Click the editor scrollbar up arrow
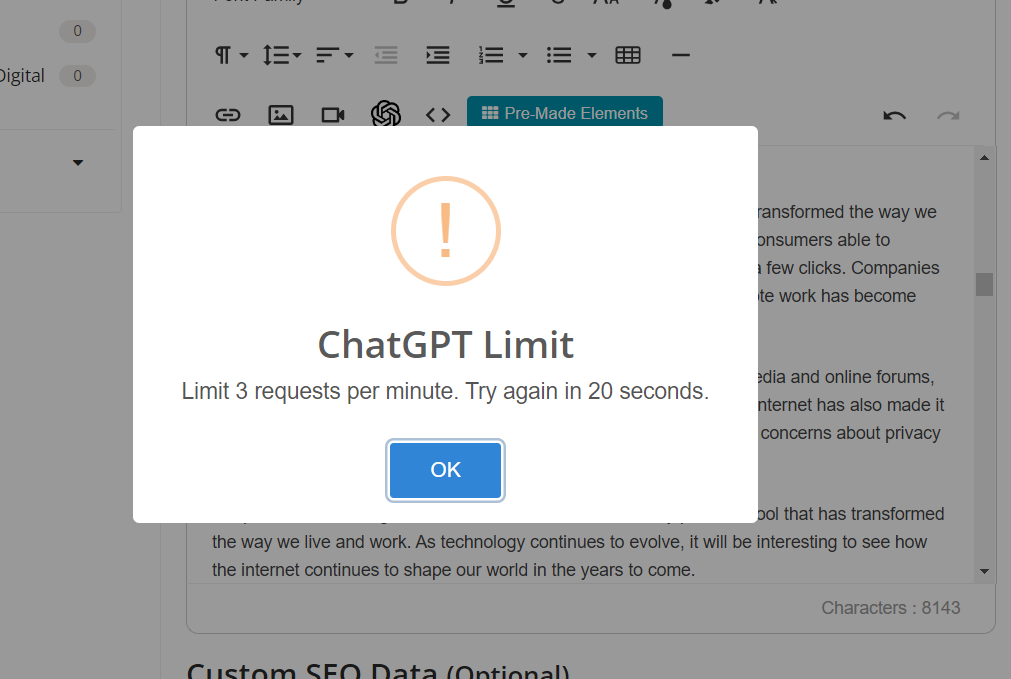This screenshot has width=1011, height=679. pyautogui.click(x=984, y=157)
